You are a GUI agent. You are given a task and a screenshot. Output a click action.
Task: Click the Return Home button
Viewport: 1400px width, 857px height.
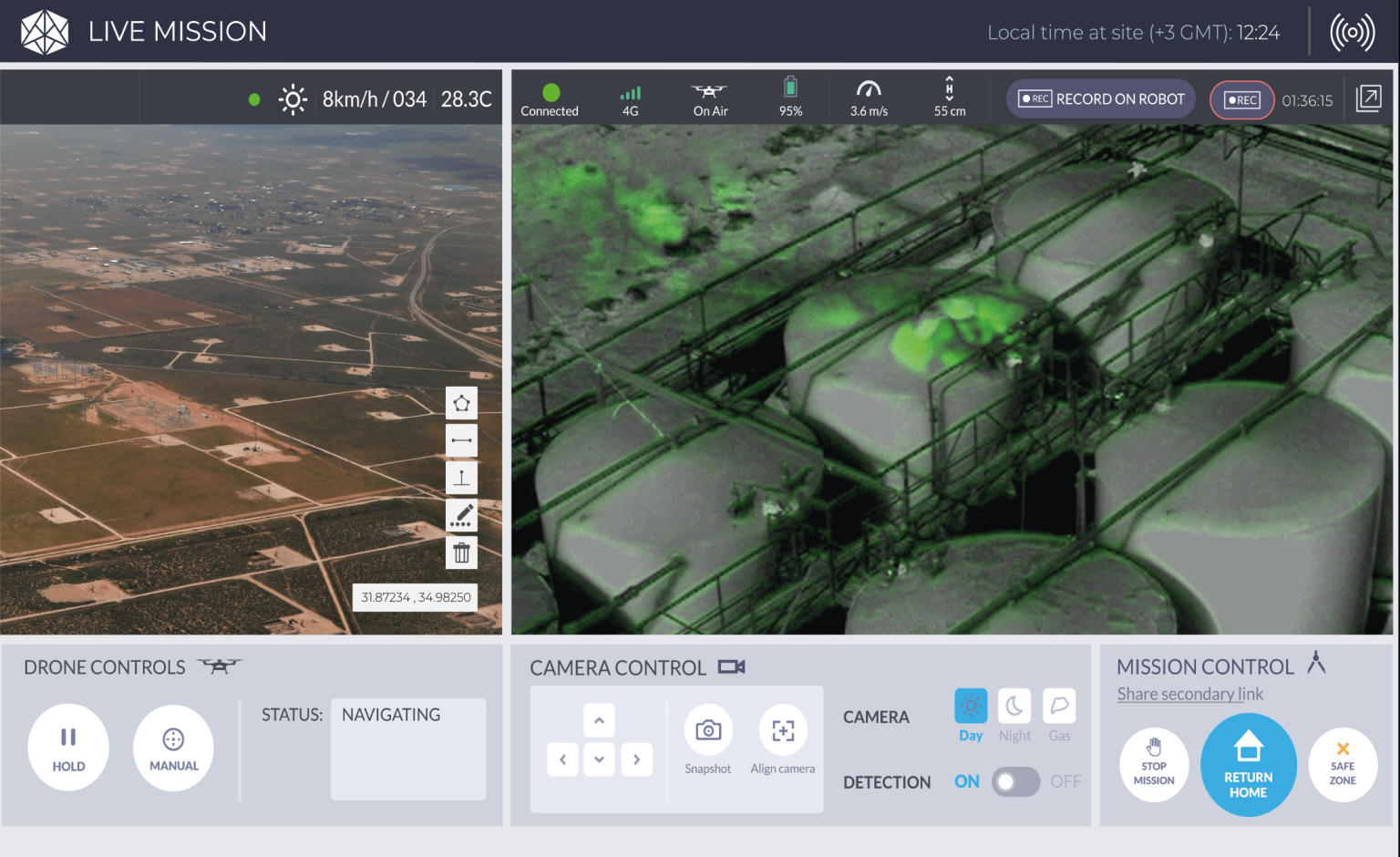pos(1248,765)
